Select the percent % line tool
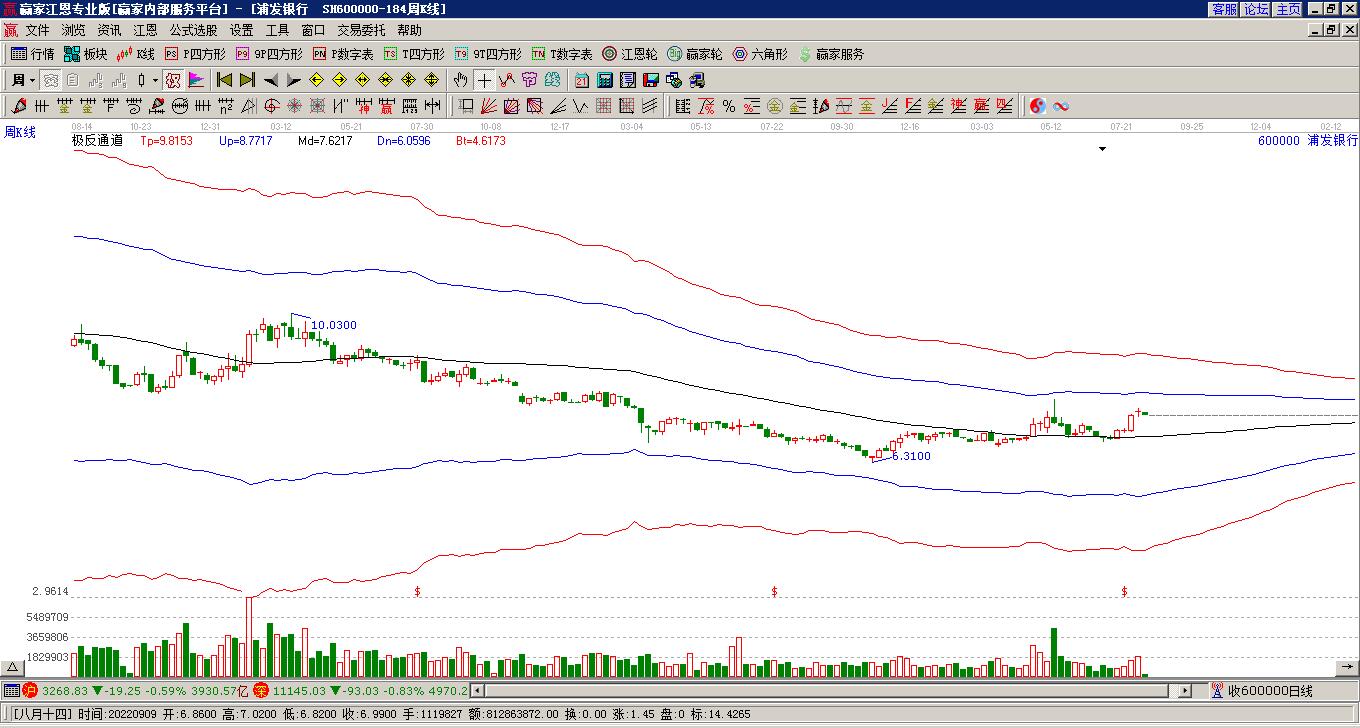The image size is (1360, 728). pyautogui.click(x=729, y=106)
